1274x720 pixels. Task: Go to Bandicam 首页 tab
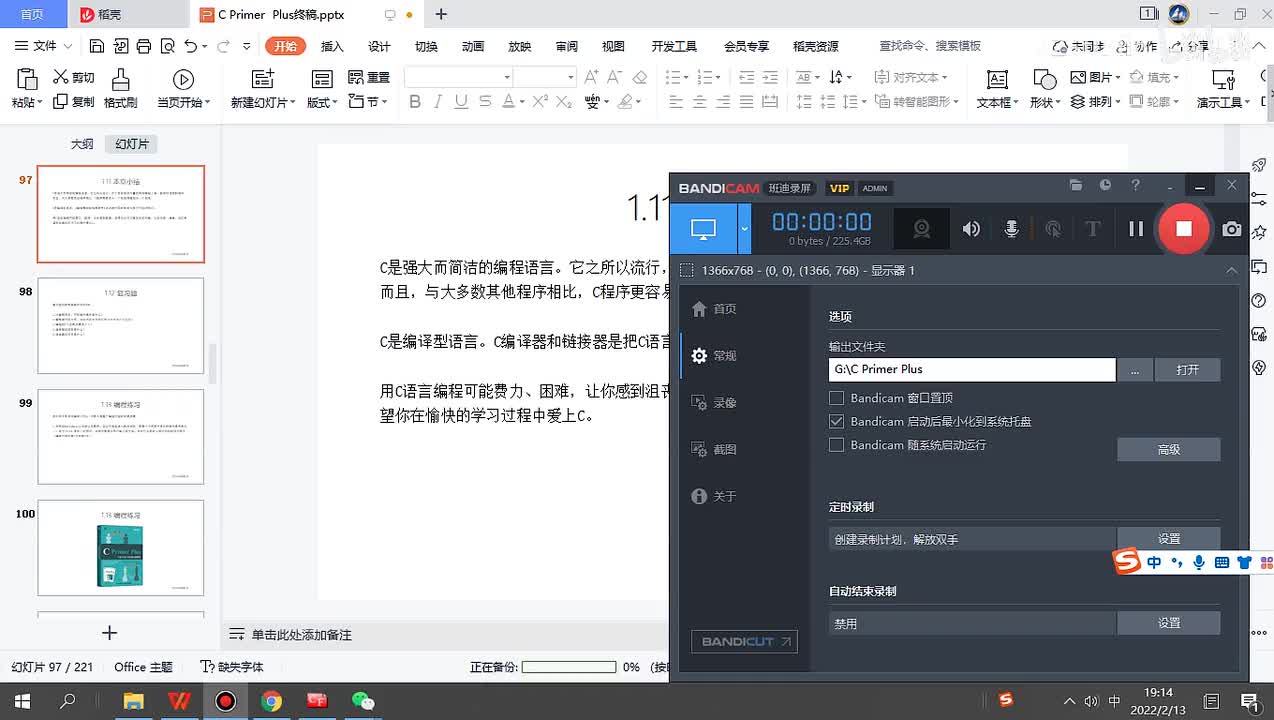(x=715, y=309)
